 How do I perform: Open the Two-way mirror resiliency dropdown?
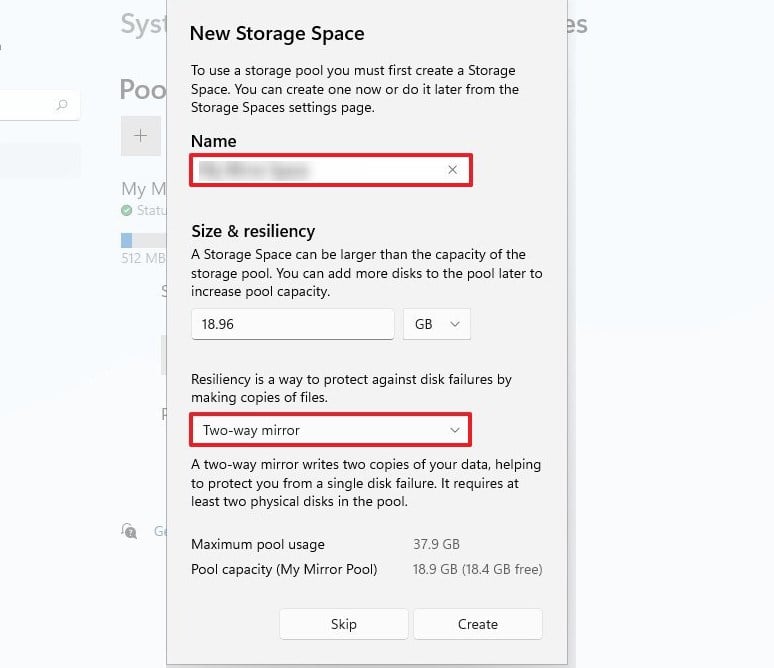click(330, 430)
